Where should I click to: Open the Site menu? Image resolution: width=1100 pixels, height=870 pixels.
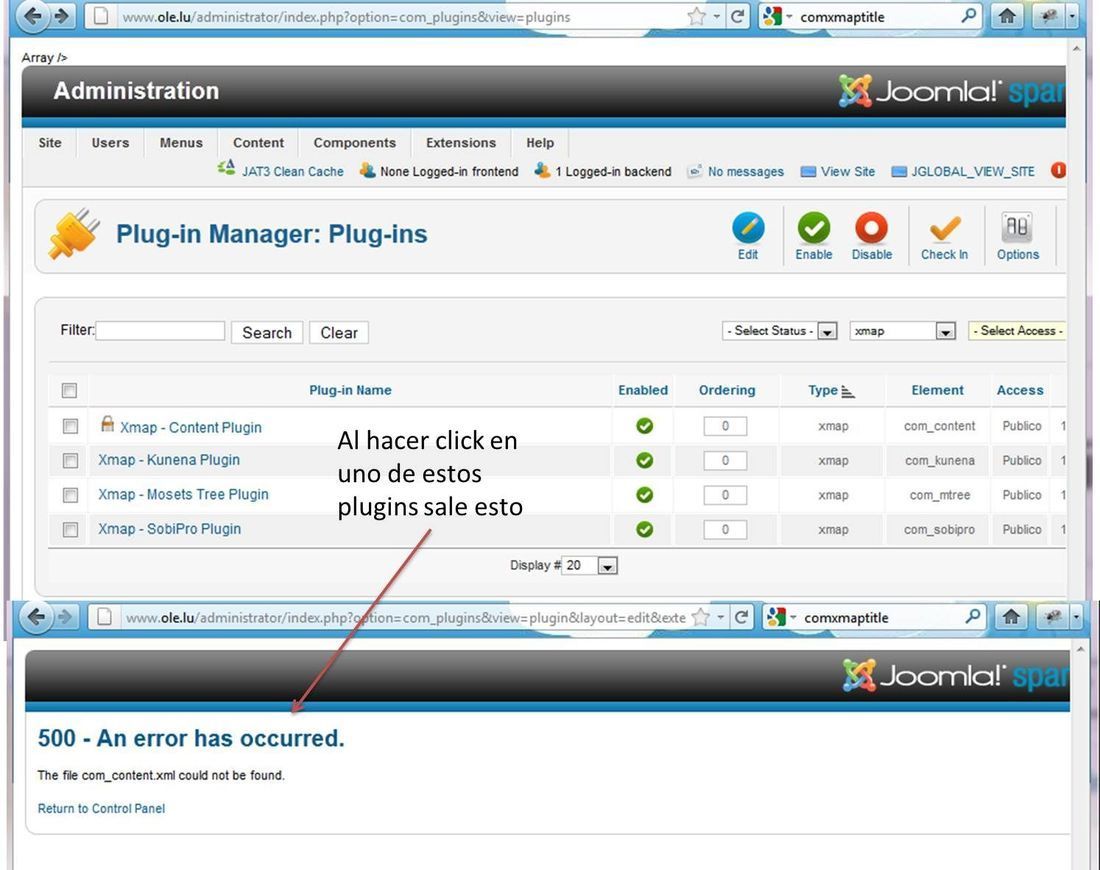point(50,142)
